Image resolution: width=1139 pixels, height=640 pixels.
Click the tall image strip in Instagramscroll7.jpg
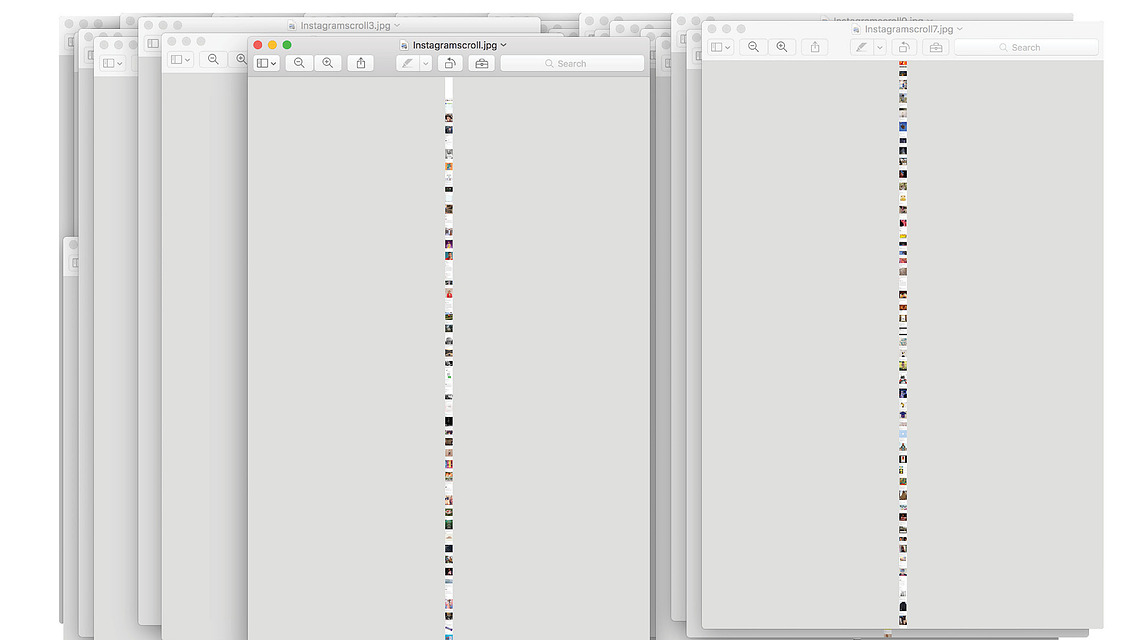coord(903,344)
